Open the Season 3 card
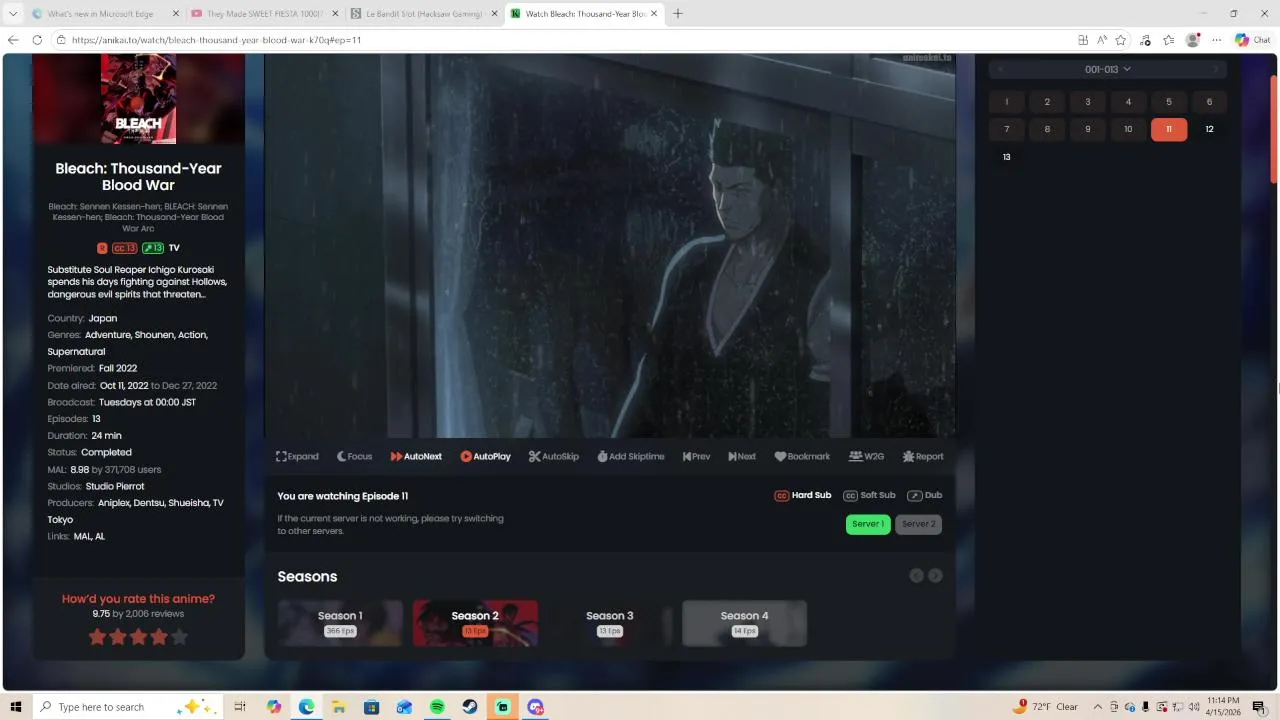Viewport: 1280px width, 720px height. point(610,623)
